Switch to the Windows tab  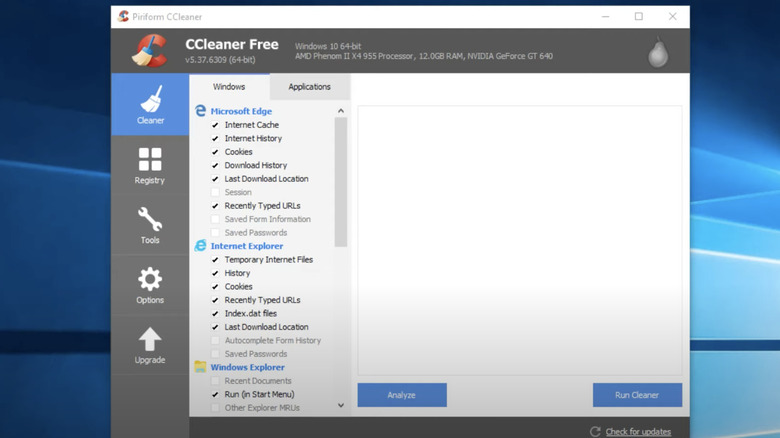coord(229,87)
